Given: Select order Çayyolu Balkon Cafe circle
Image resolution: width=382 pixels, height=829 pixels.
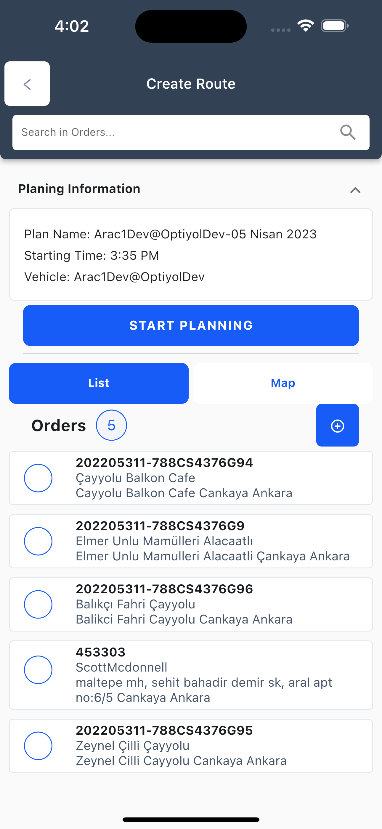Looking at the screenshot, I should [x=38, y=478].
